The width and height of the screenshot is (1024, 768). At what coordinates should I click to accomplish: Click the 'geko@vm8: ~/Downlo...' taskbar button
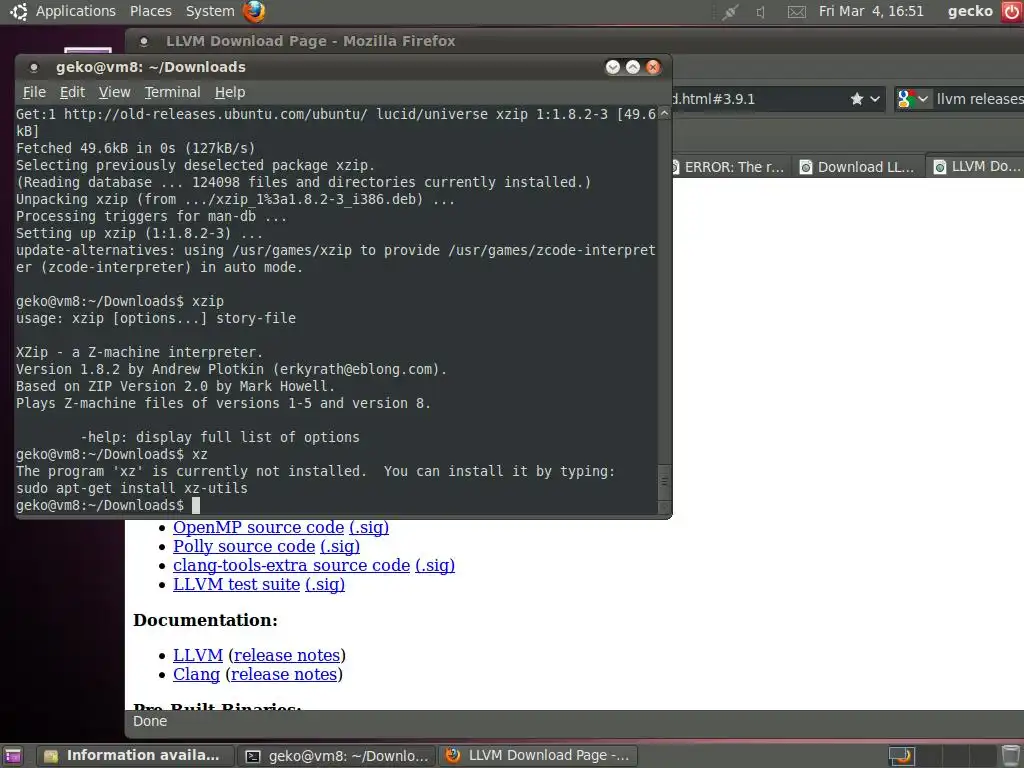pos(337,756)
